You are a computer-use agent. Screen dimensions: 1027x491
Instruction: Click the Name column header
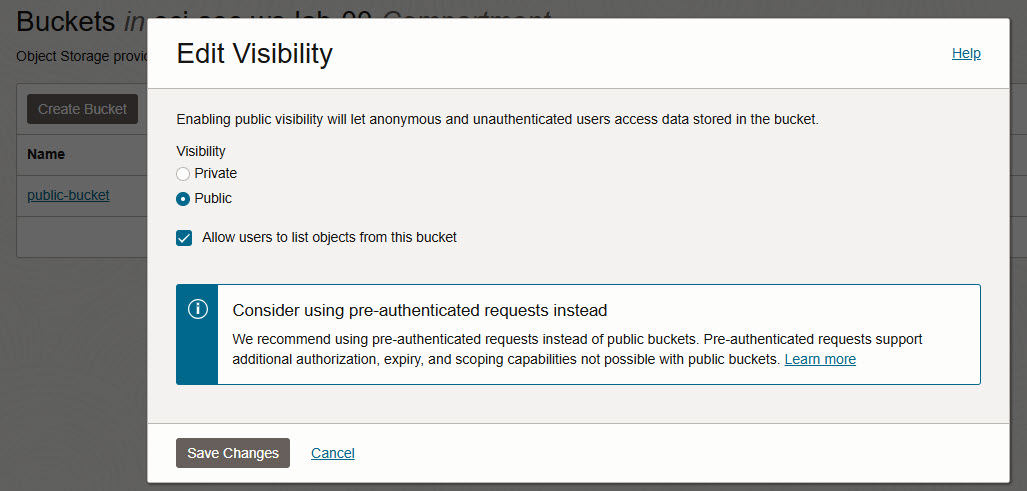click(46, 155)
